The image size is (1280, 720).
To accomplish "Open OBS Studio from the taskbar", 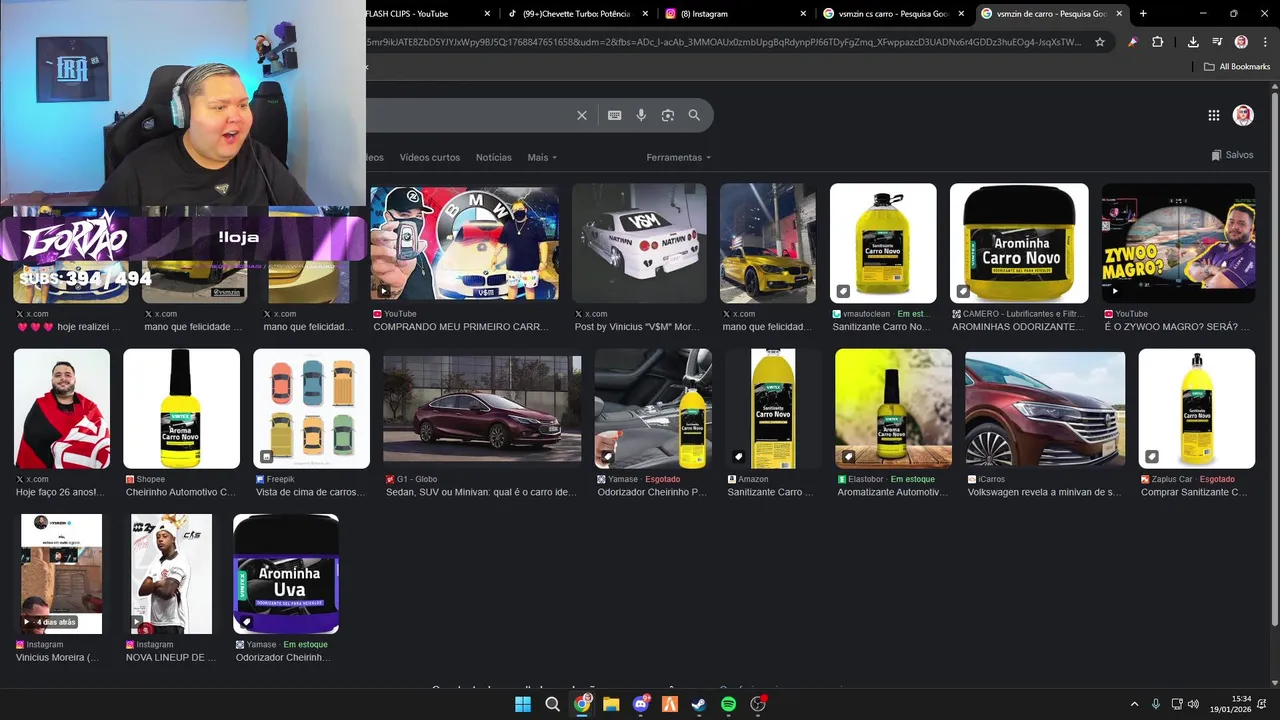I will coord(758,704).
